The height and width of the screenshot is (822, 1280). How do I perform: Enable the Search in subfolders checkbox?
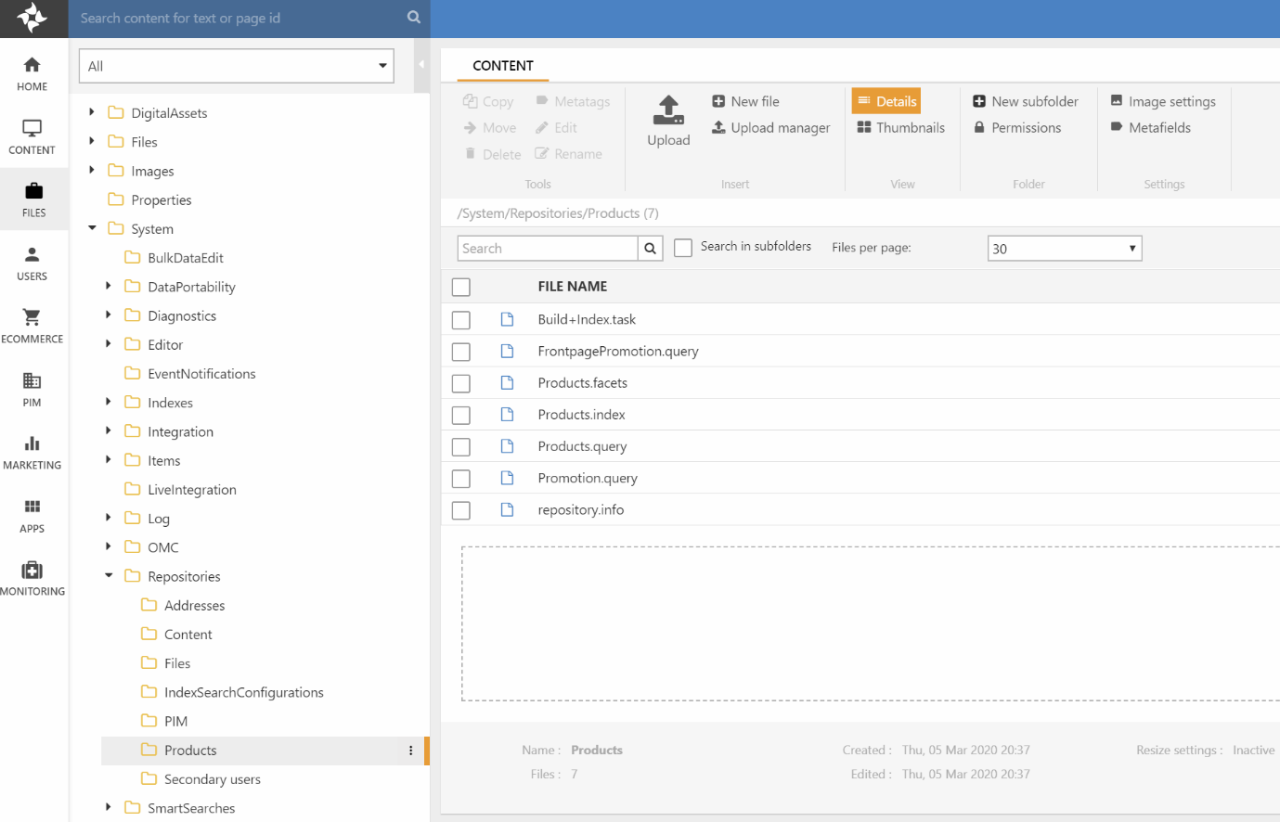[683, 248]
